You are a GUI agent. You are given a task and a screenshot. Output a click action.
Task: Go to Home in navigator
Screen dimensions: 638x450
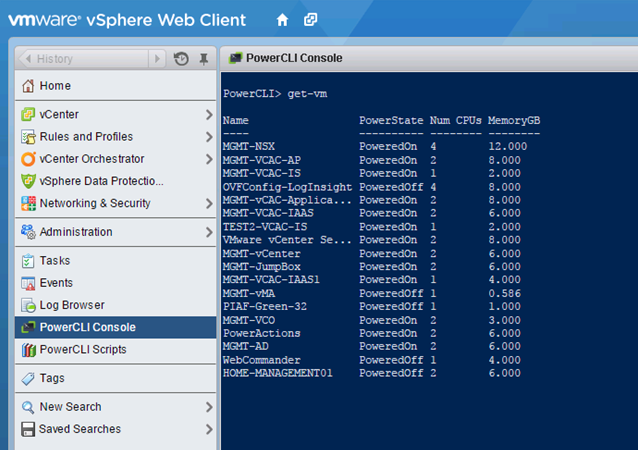tap(116, 86)
